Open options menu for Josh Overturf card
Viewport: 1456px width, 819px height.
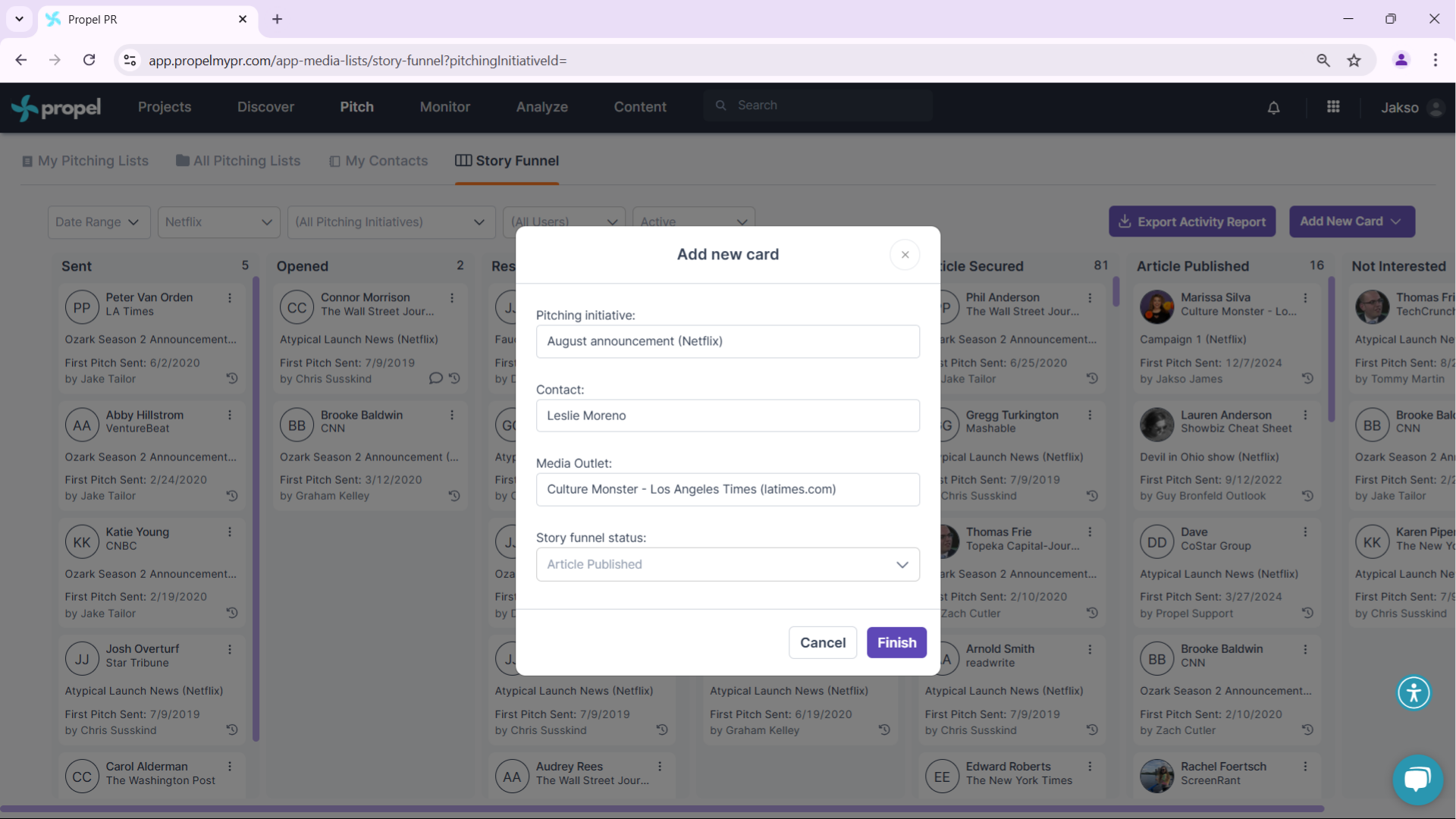pos(230,649)
